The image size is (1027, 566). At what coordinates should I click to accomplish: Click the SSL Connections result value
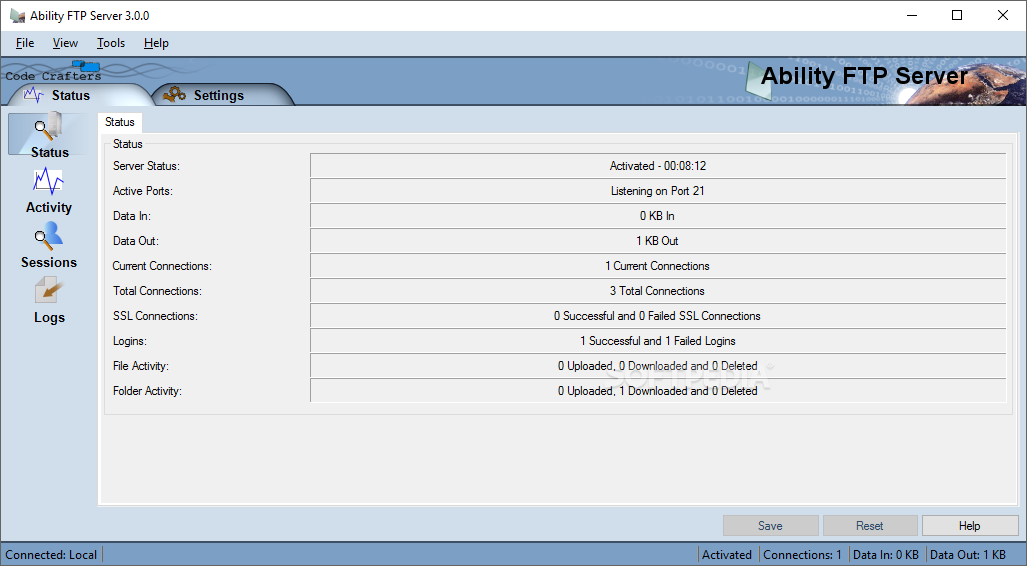point(658,316)
